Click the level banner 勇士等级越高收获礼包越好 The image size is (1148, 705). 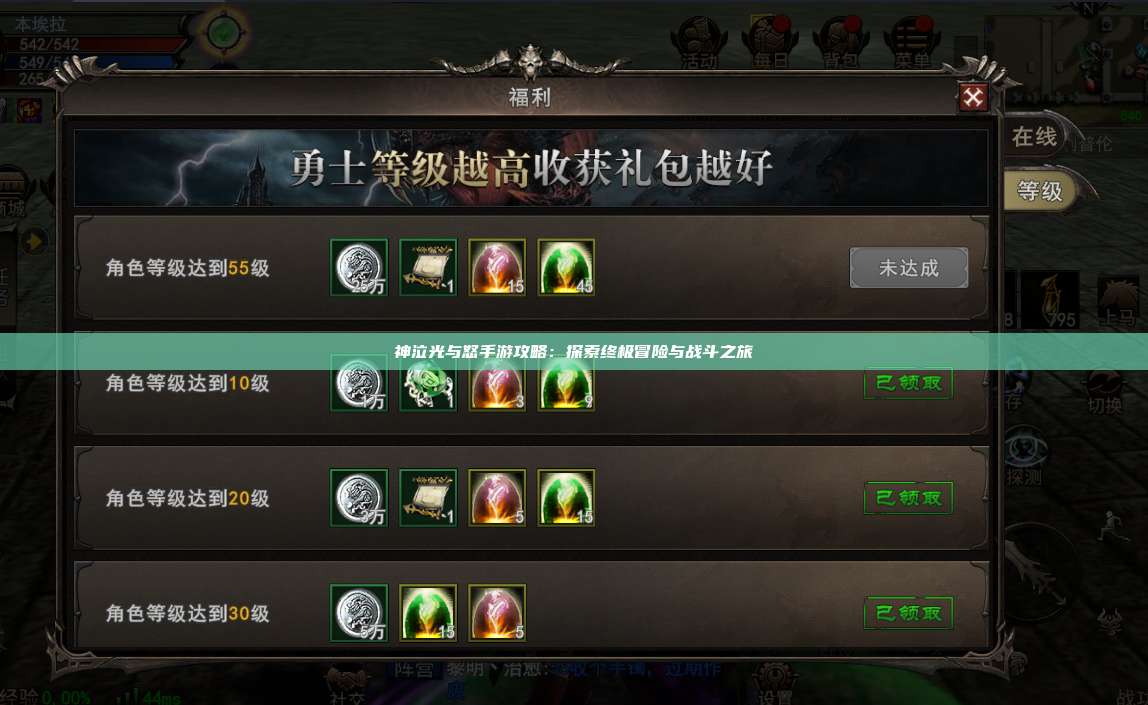(x=531, y=168)
